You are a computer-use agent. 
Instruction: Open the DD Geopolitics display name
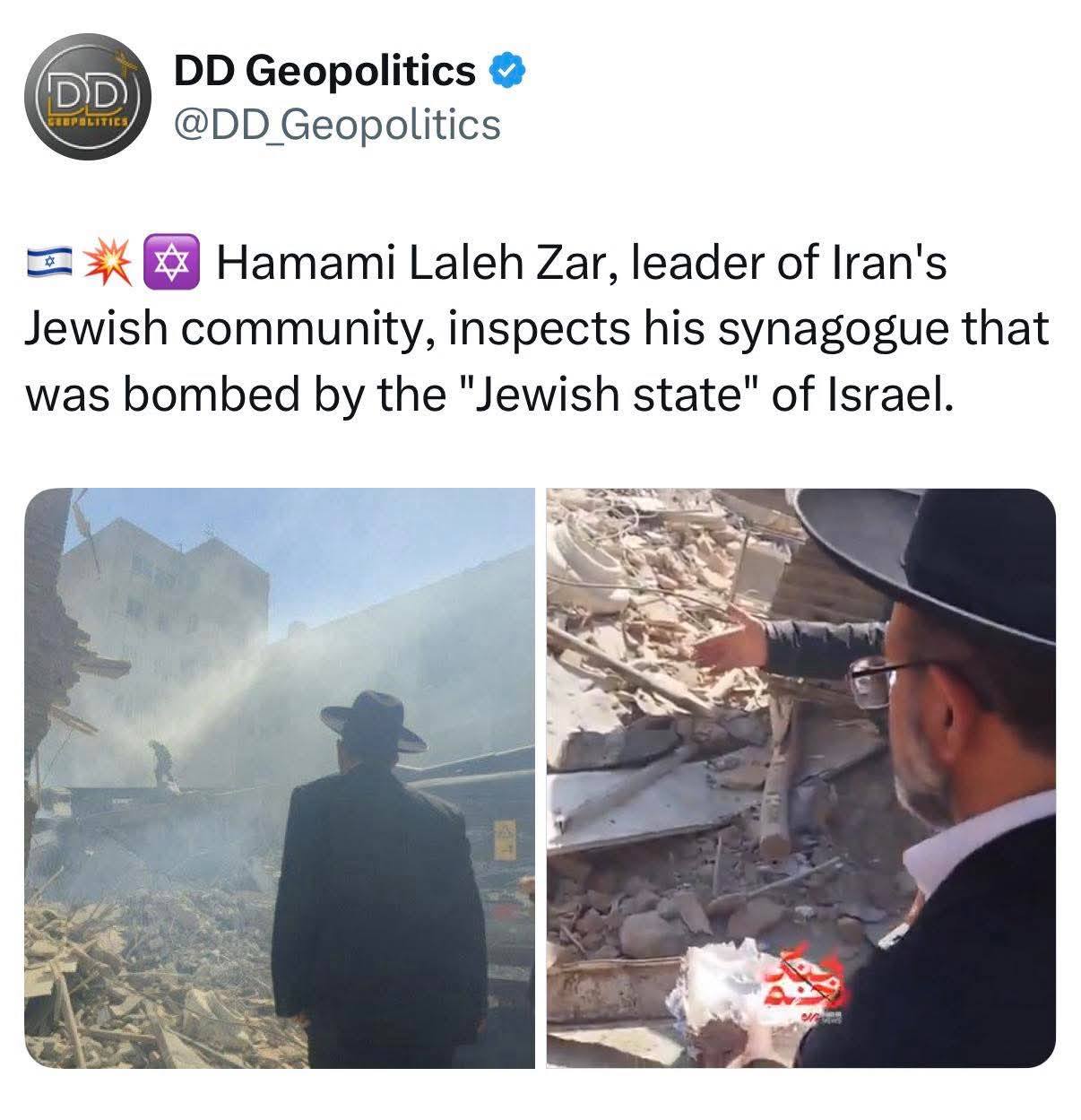pyautogui.click(x=324, y=72)
